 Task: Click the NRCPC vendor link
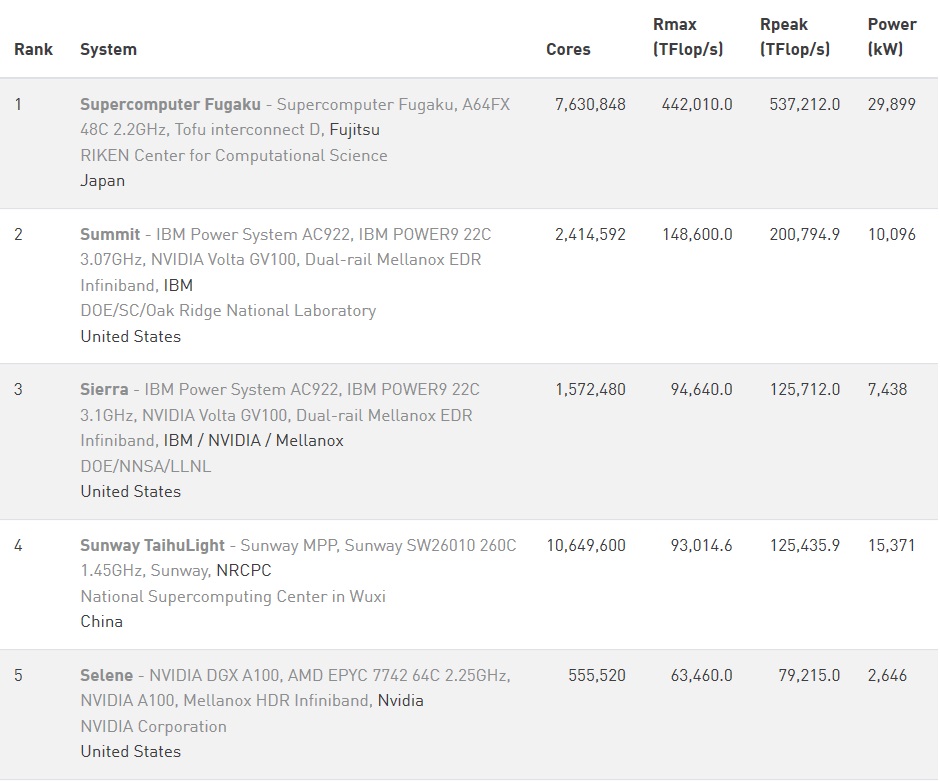point(243,571)
